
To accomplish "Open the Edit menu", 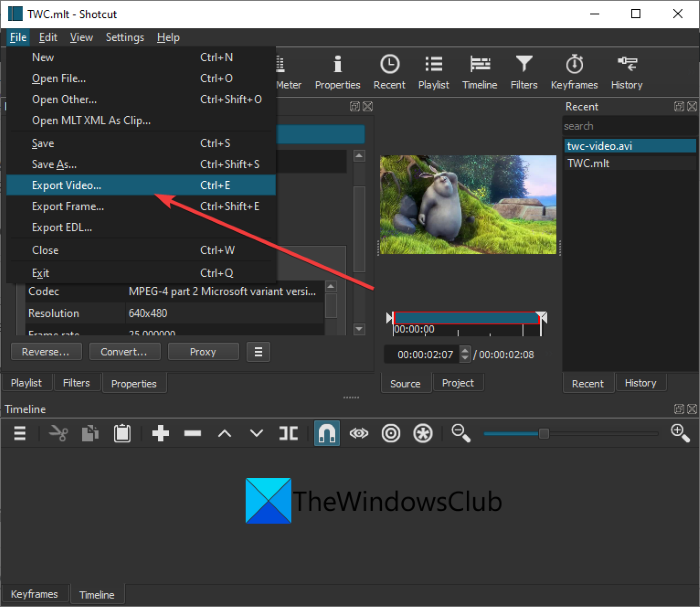I will tap(48, 37).
